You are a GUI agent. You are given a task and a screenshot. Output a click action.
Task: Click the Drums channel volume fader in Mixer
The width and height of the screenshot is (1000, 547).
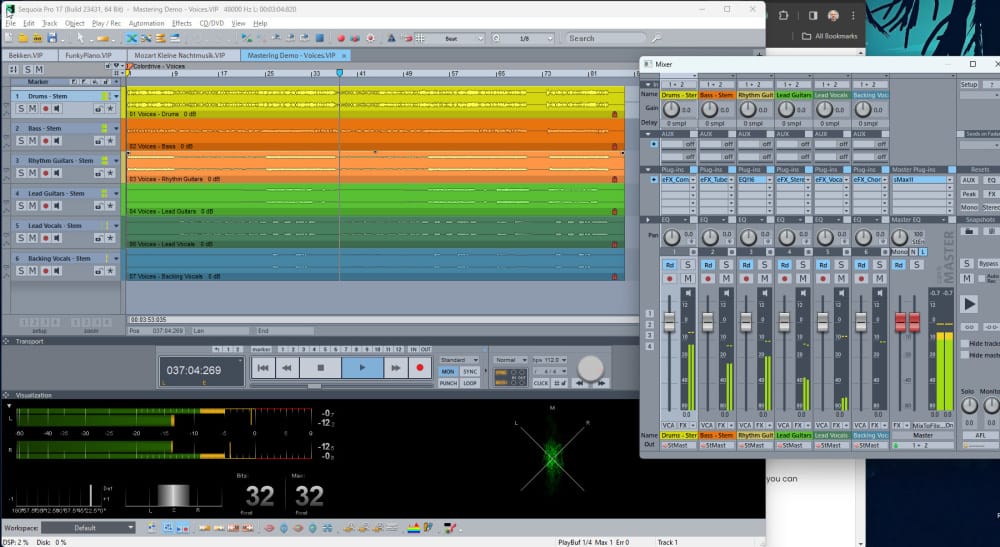[670, 323]
